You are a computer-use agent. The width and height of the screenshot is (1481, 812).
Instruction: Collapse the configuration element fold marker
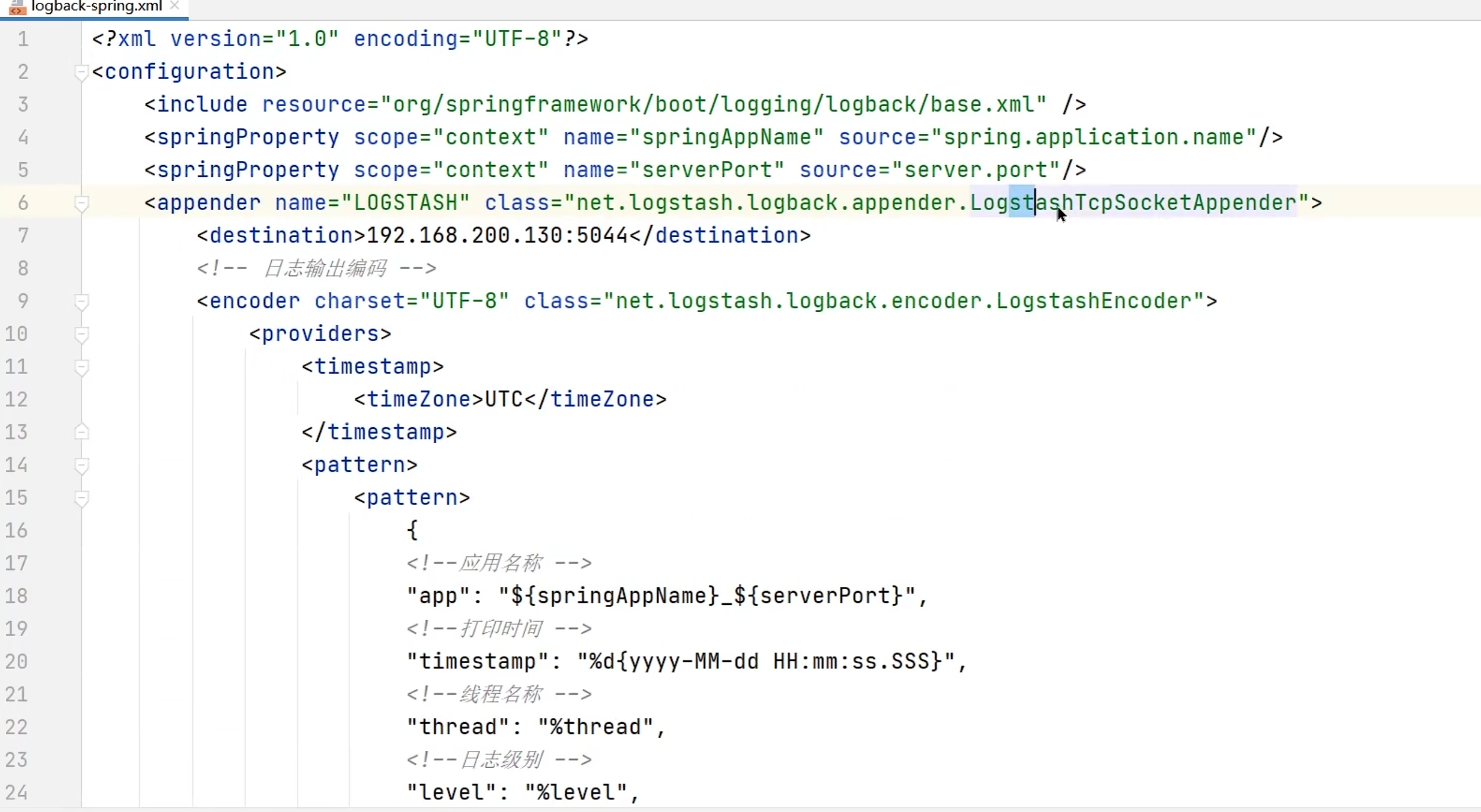[81, 72]
